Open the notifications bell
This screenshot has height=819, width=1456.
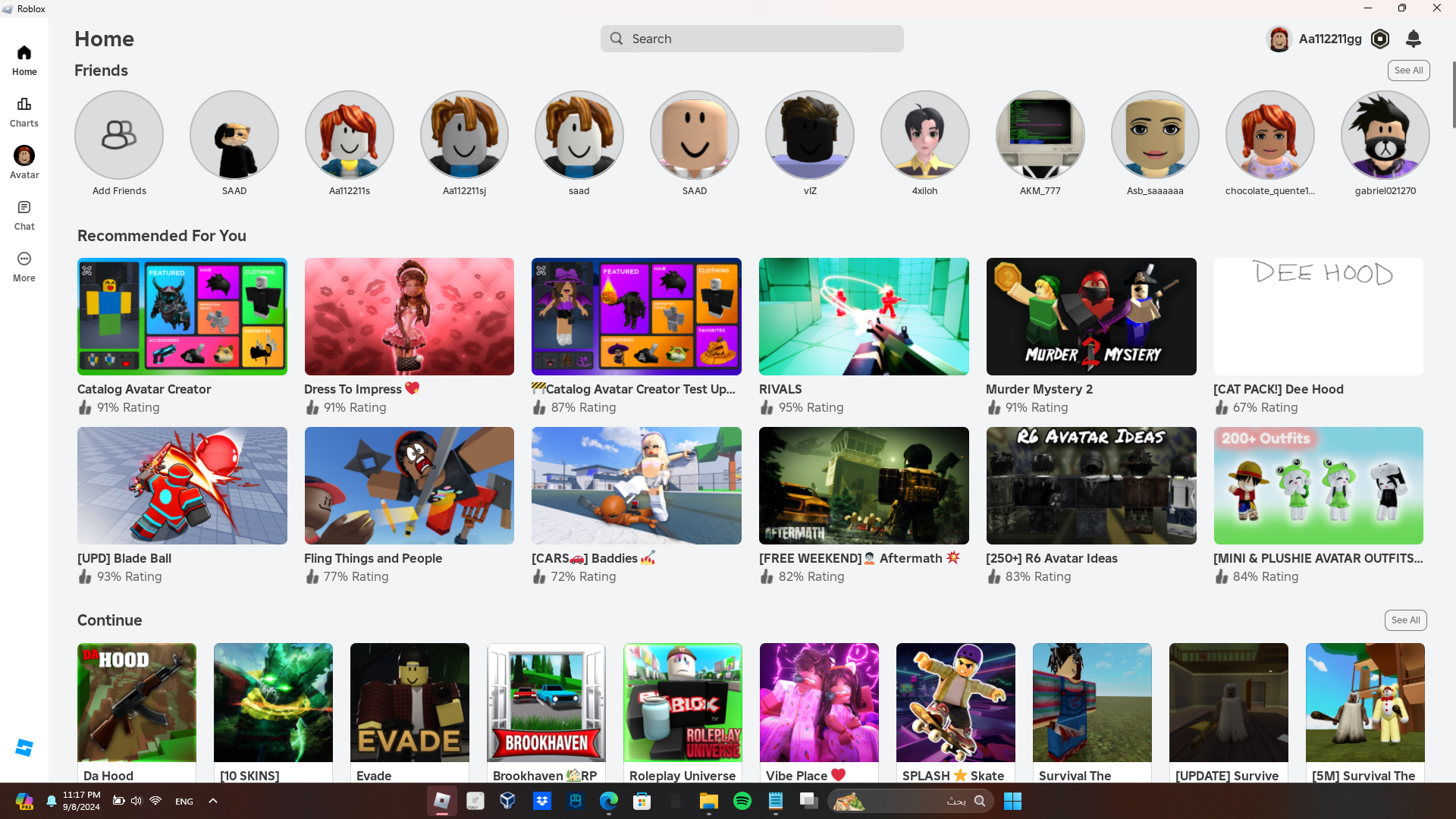click(x=1414, y=39)
